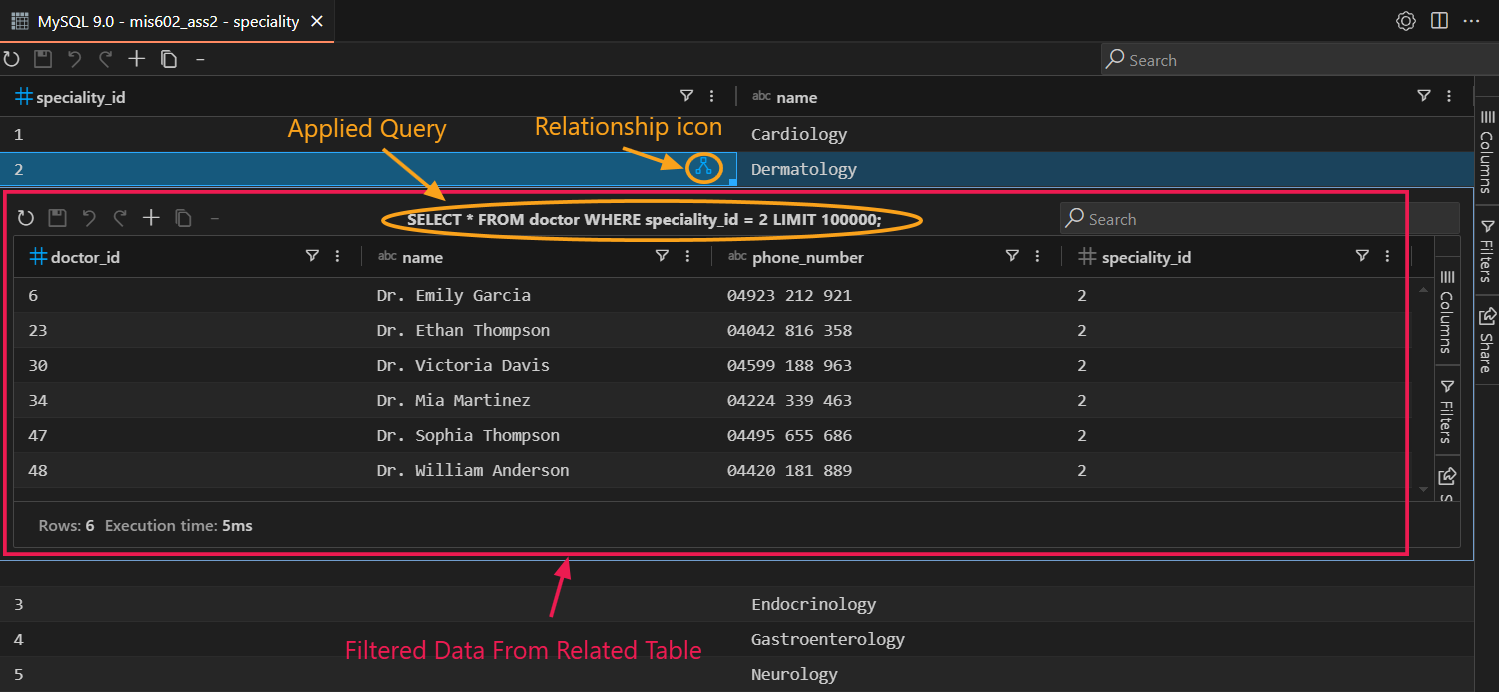Add a new row to speciality table
Screen dimensions: 1499x692
tap(137, 59)
